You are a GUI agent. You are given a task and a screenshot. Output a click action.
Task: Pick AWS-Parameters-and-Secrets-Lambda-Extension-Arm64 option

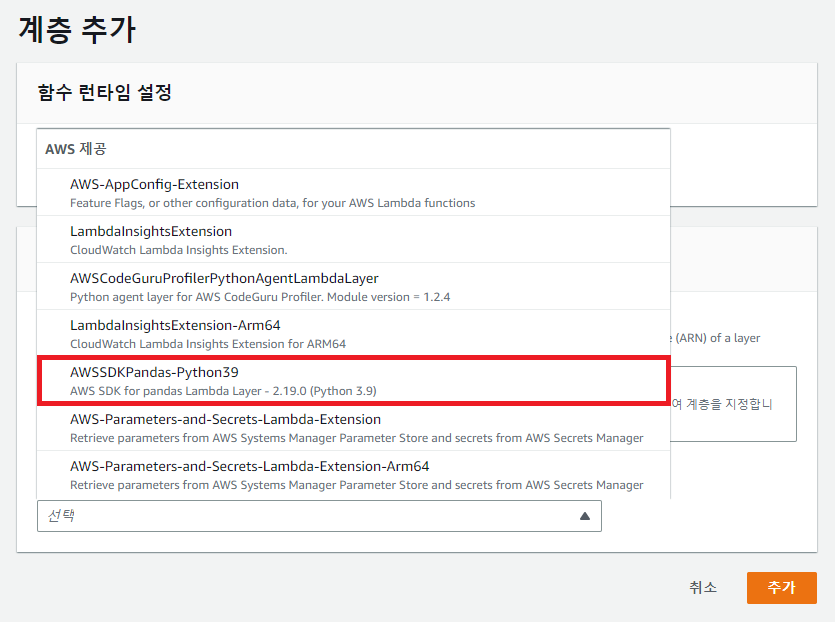(x=354, y=474)
